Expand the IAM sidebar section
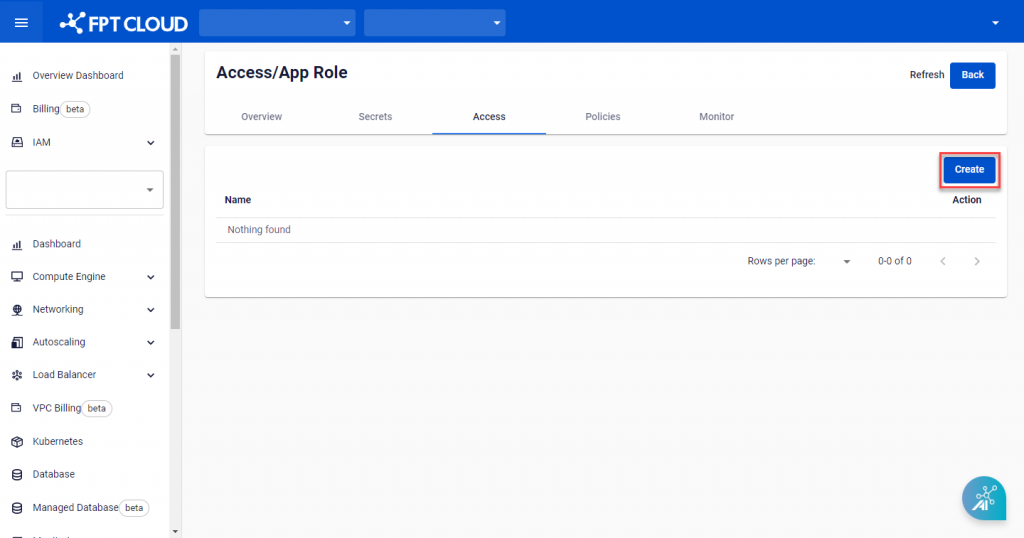Screen dimensions: 1024x538 click(x=83, y=143)
